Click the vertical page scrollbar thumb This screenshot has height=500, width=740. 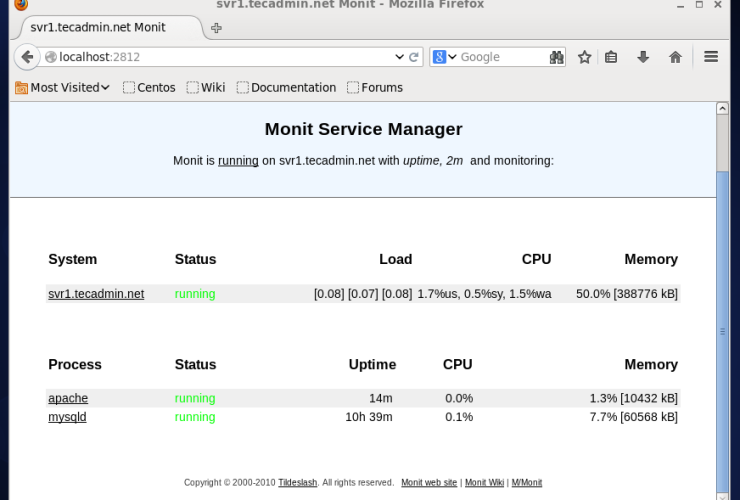[723, 330]
